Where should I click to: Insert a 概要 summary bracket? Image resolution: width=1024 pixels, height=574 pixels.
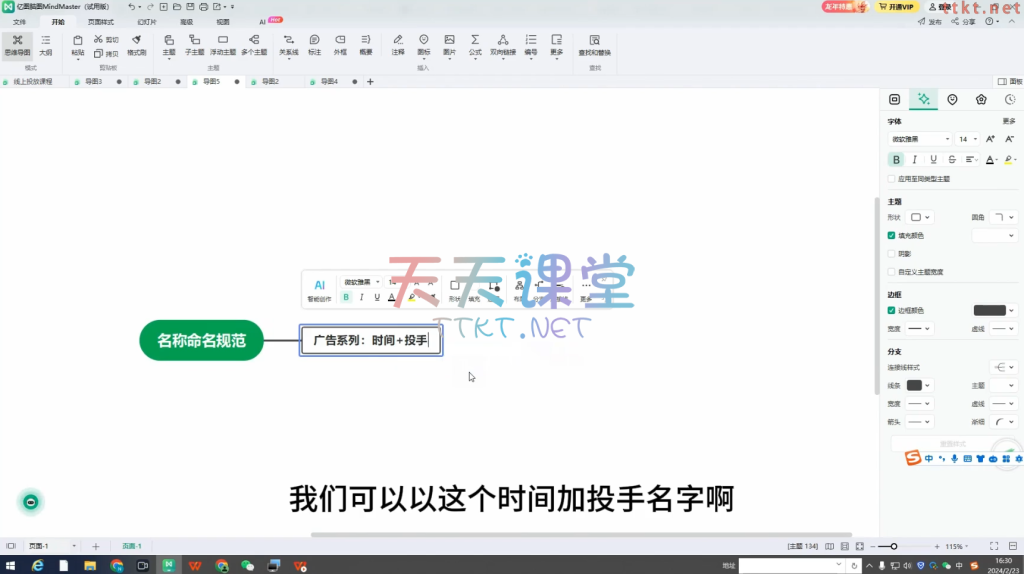click(366, 43)
